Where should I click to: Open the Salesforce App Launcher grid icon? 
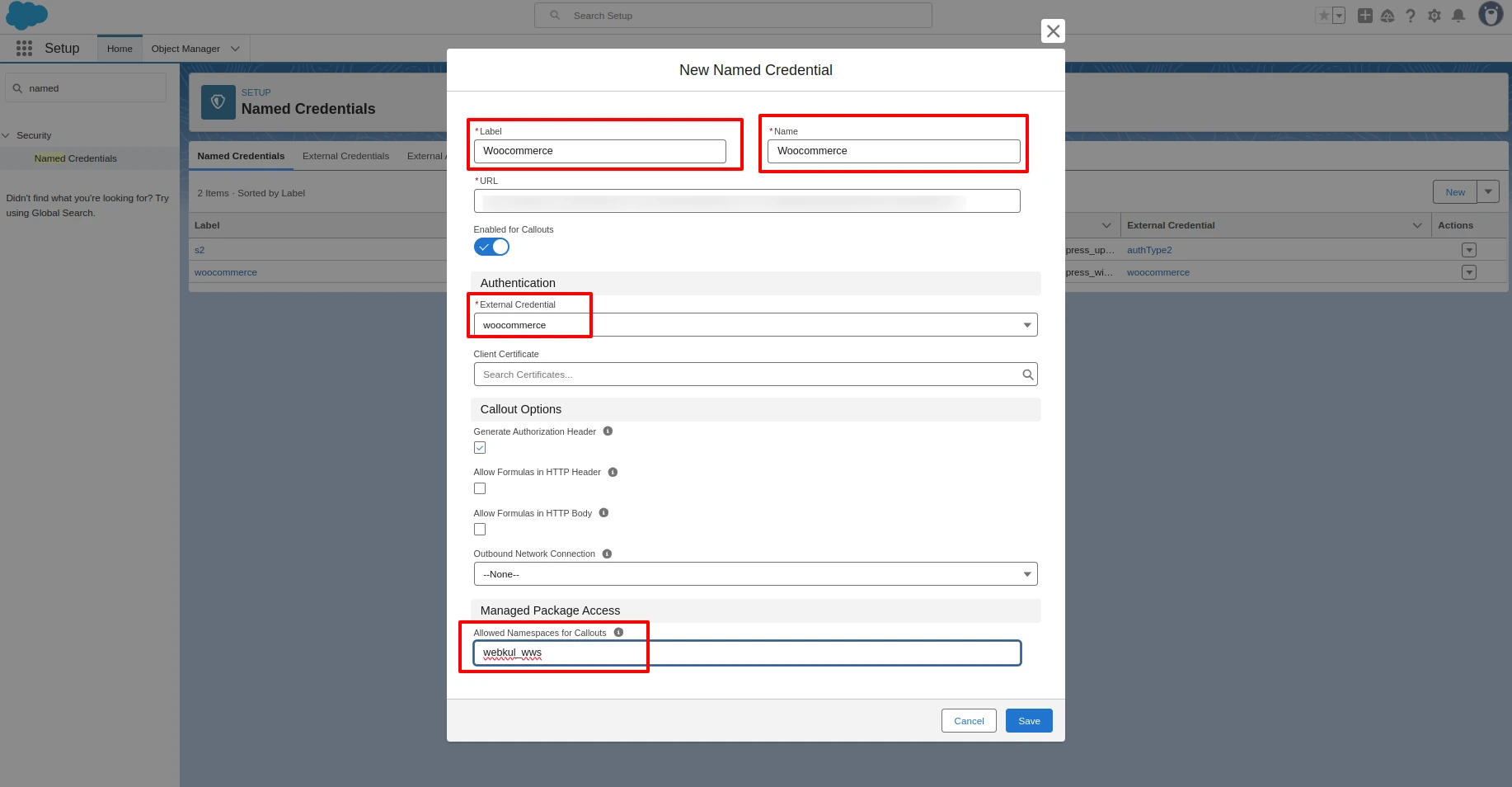coord(24,48)
